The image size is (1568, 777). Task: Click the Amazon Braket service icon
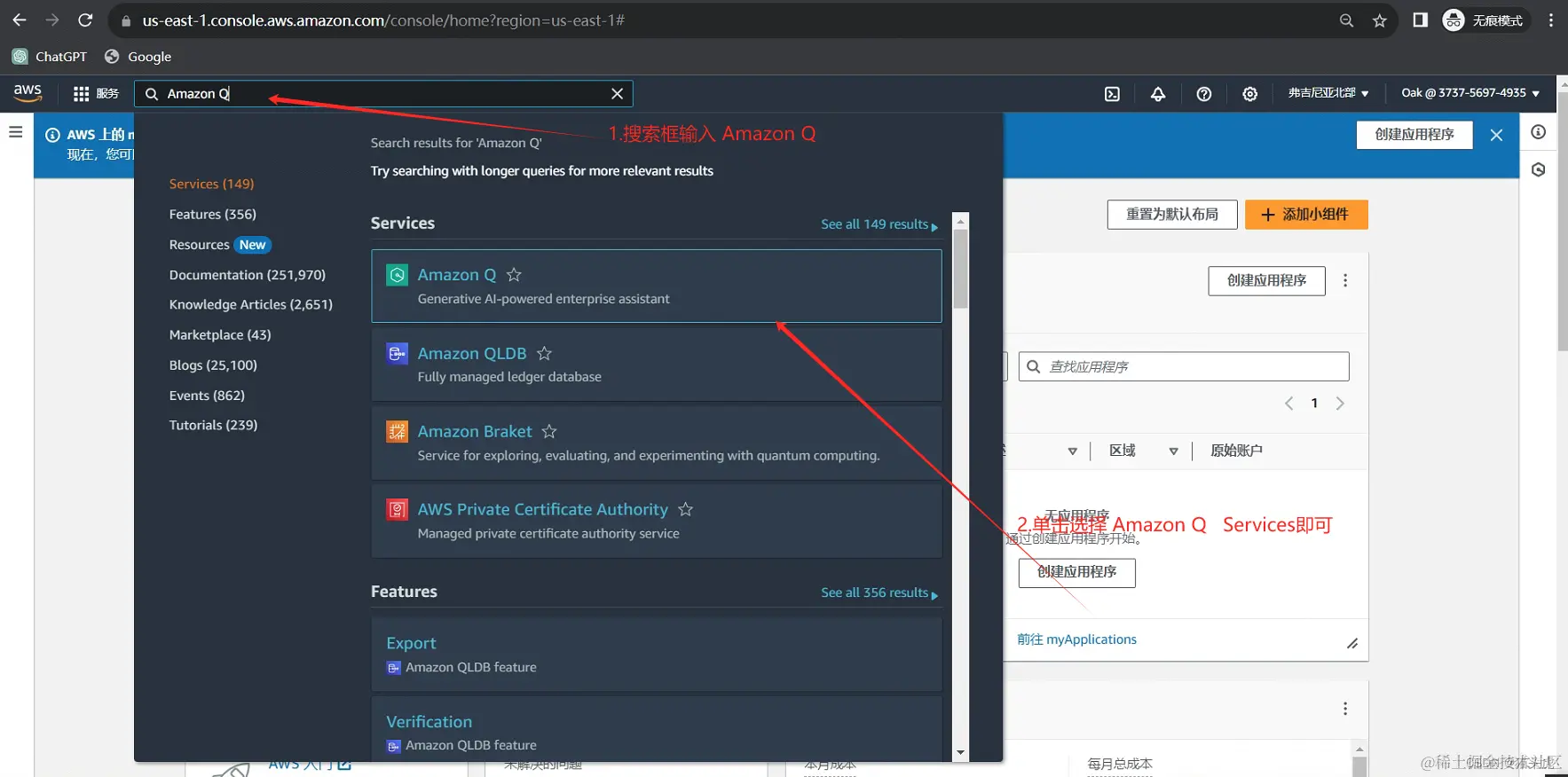pyautogui.click(x=398, y=431)
